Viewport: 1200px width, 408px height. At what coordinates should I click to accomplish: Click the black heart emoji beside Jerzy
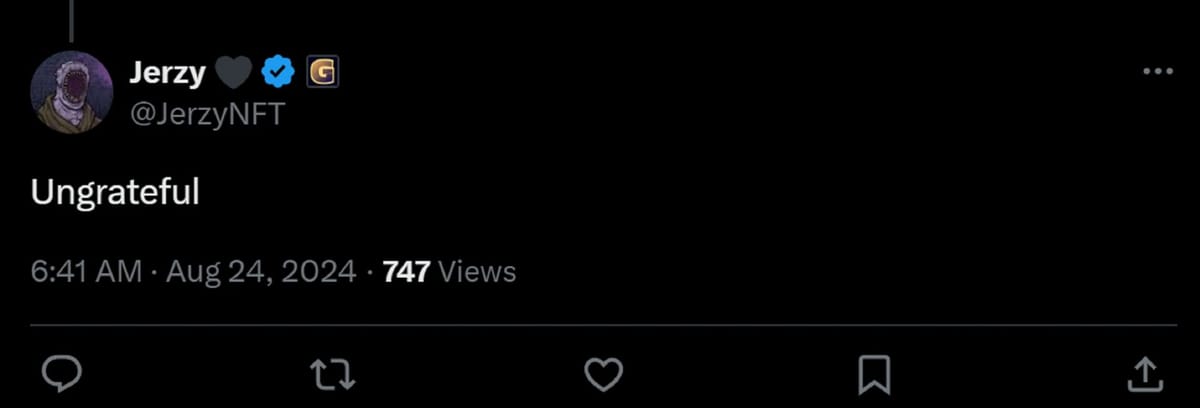pyautogui.click(x=233, y=73)
